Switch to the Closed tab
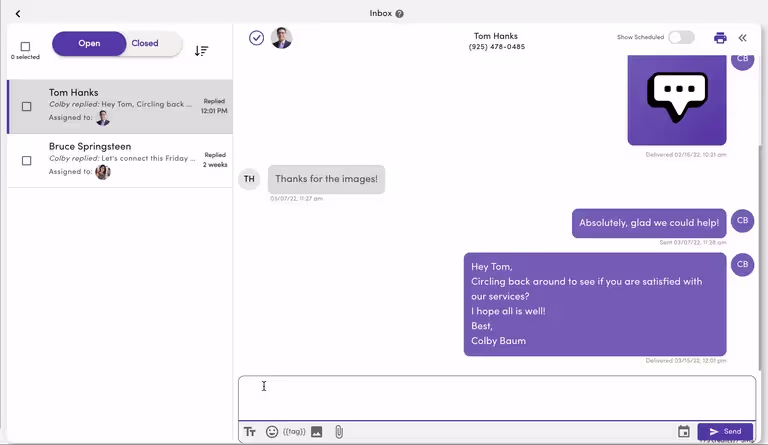This screenshot has height=445, width=768. point(146,44)
